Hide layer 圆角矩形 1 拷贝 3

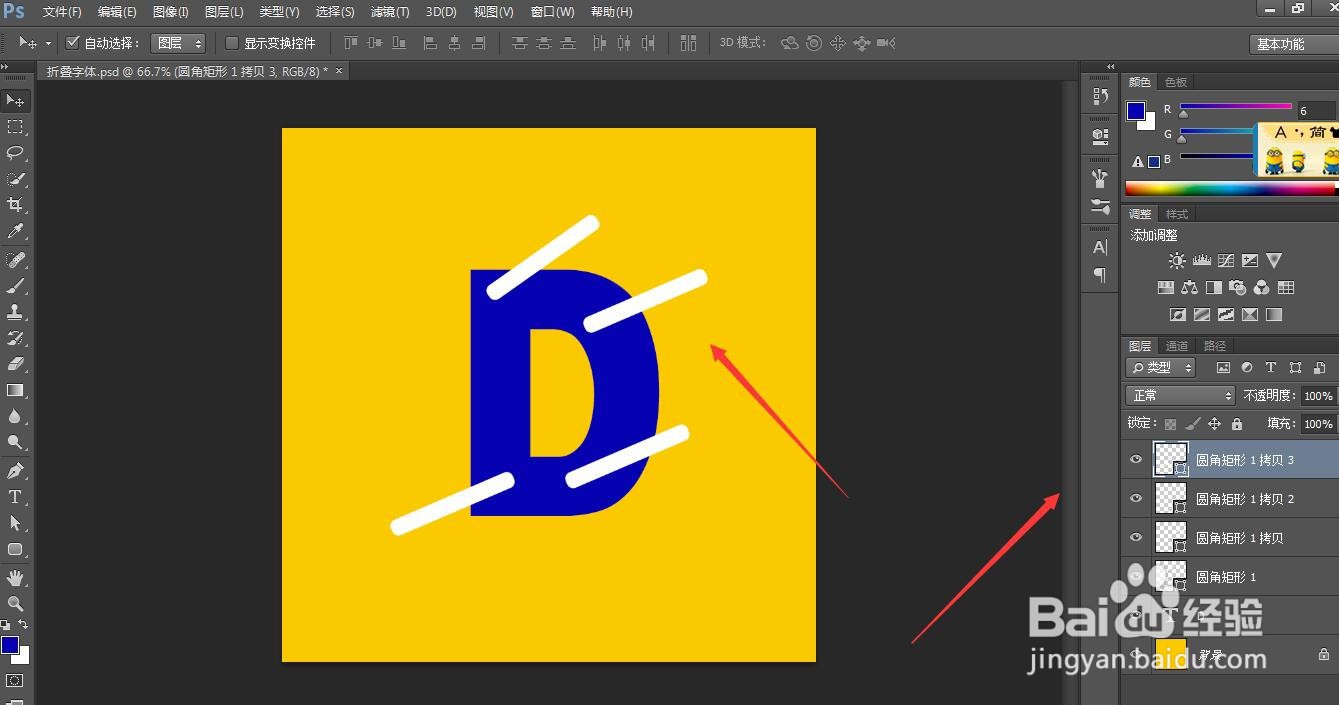[1135, 460]
